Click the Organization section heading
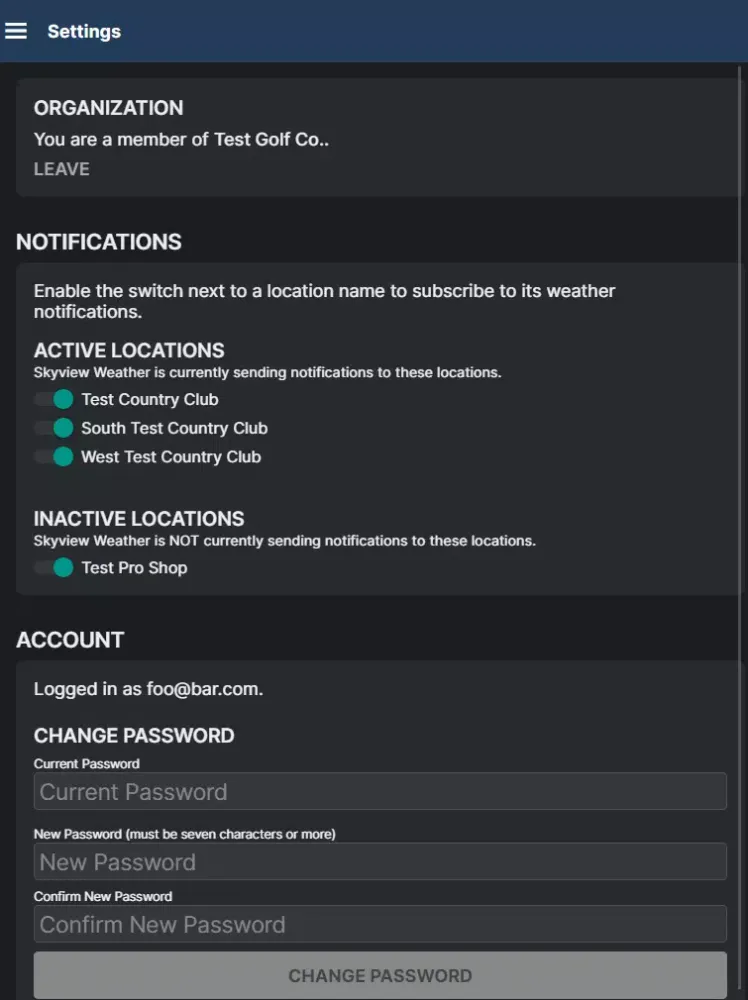The height and width of the screenshot is (1000, 748). pos(108,108)
